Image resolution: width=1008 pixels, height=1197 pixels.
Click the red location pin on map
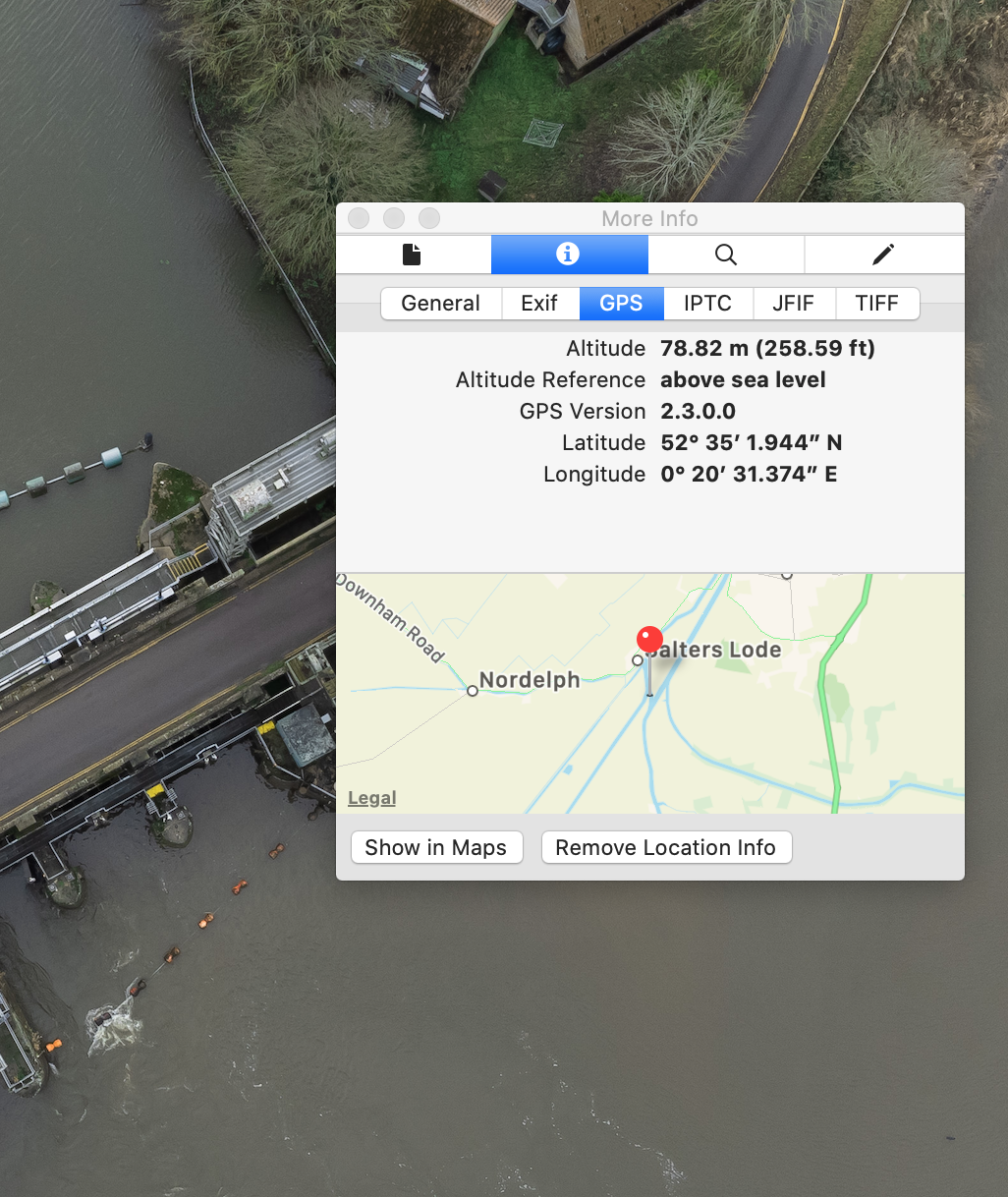pos(649,641)
